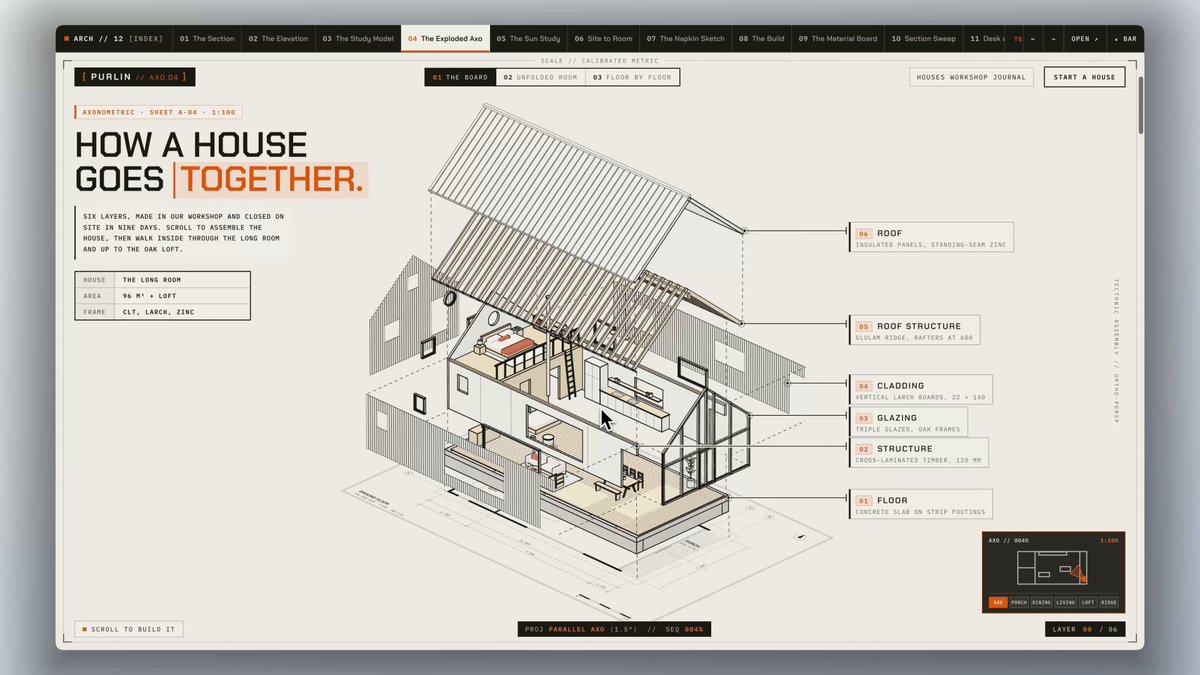Viewport: 1200px width, 675px height.
Task: Switch to the 01 The Section tab
Action: point(207,39)
